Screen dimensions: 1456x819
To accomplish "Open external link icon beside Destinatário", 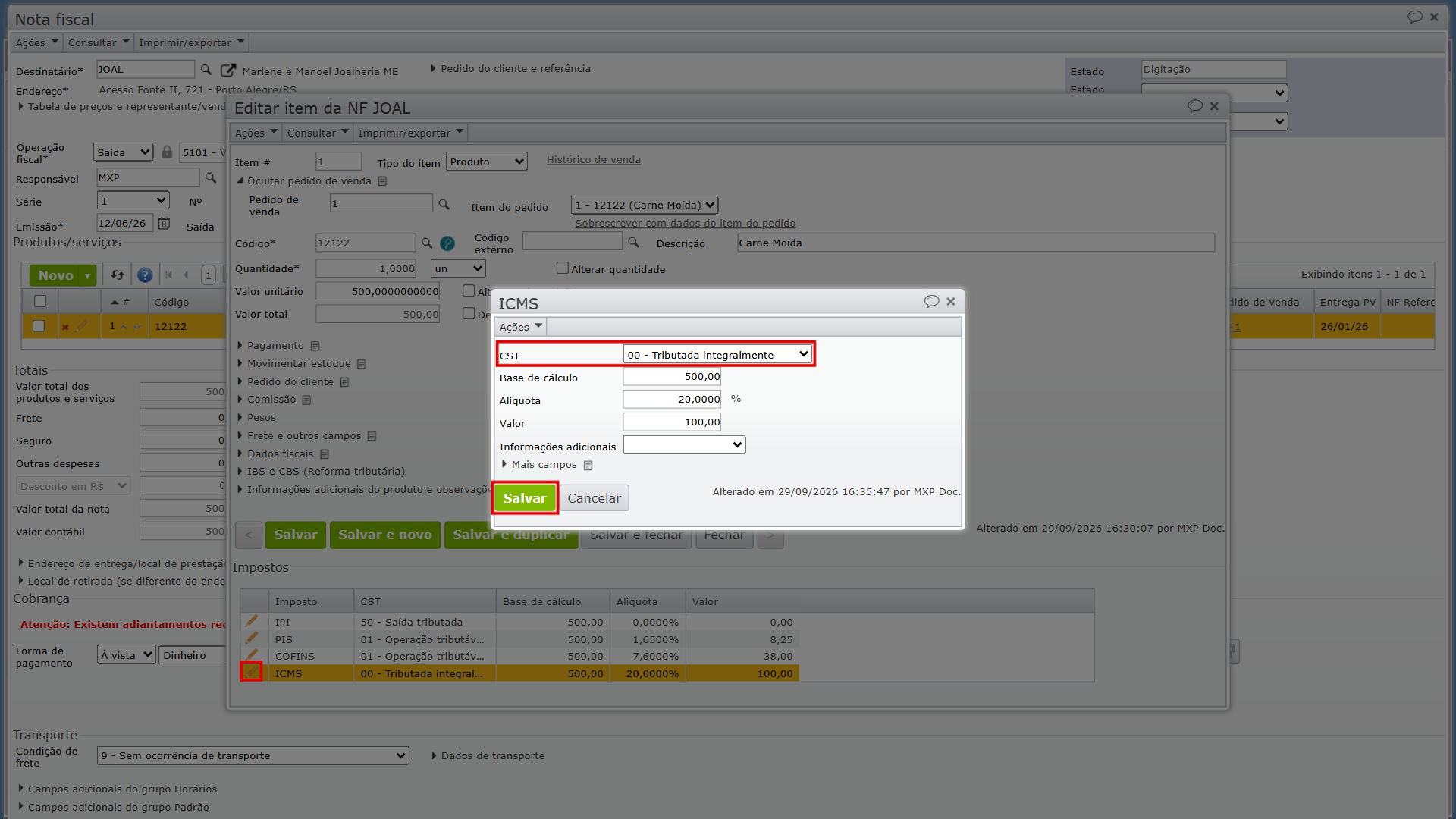I will tap(227, 70).
